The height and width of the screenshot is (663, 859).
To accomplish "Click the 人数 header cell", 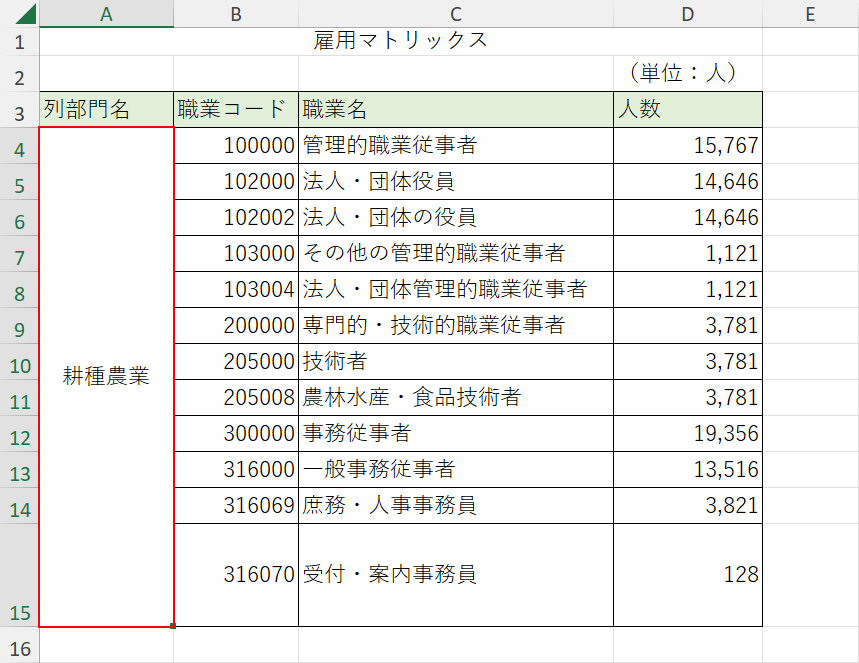I will pyautogui.click(x=687, y=110).
